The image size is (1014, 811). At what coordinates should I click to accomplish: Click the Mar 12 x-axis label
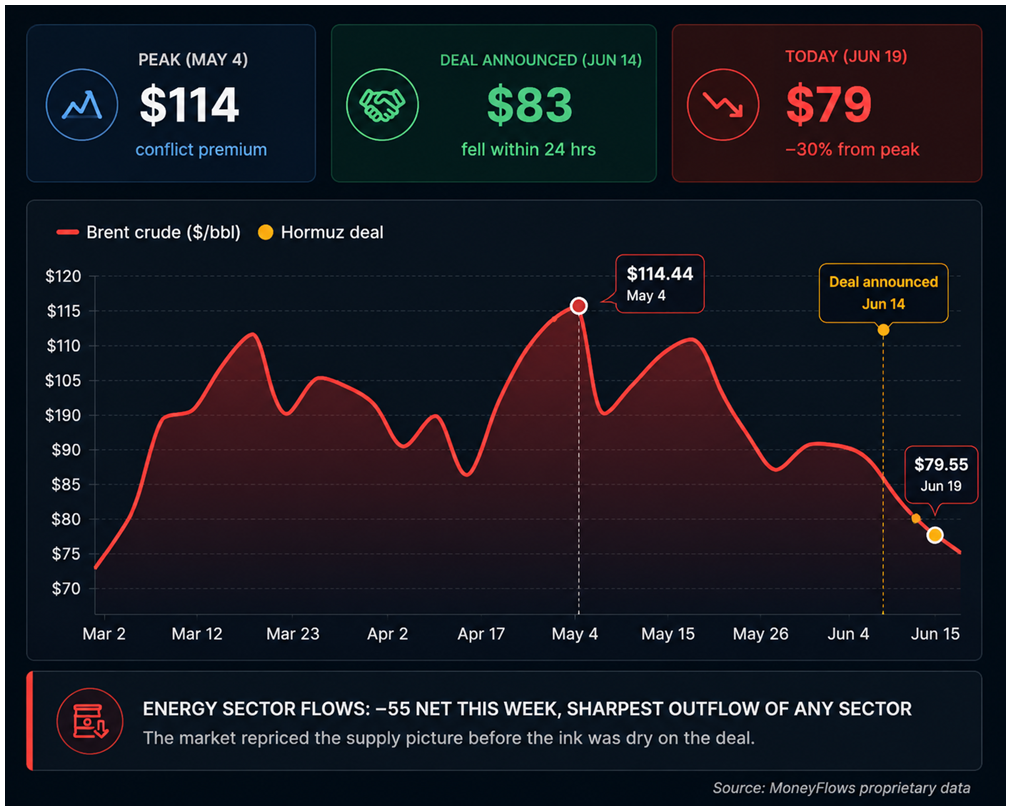coord(197,634)
